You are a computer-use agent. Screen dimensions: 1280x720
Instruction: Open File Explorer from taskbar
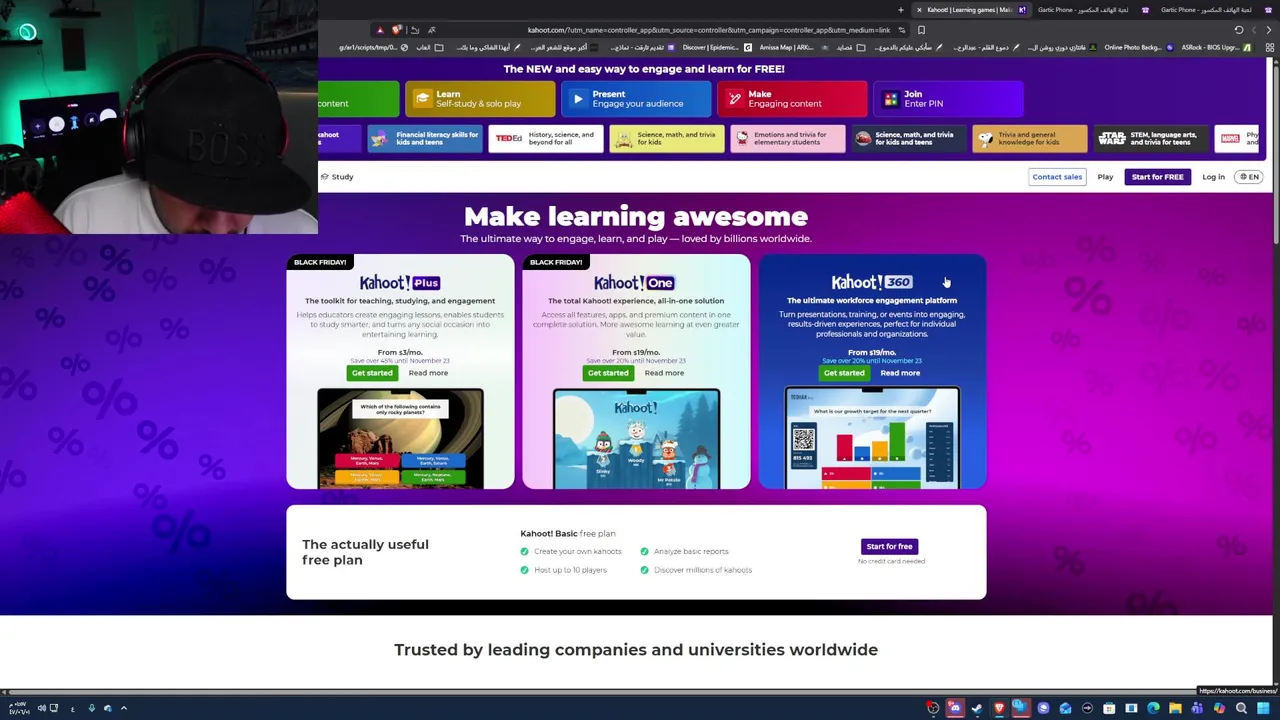[x=1175, y=708]
